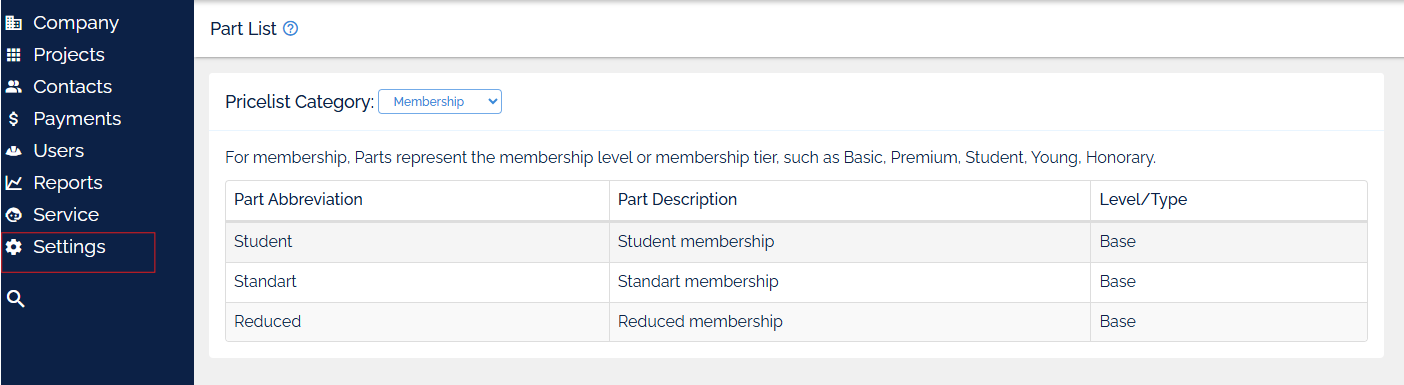Click the Contacts people icon
The height and width of the screenshot is (385, 1404).
pos(14,87)
